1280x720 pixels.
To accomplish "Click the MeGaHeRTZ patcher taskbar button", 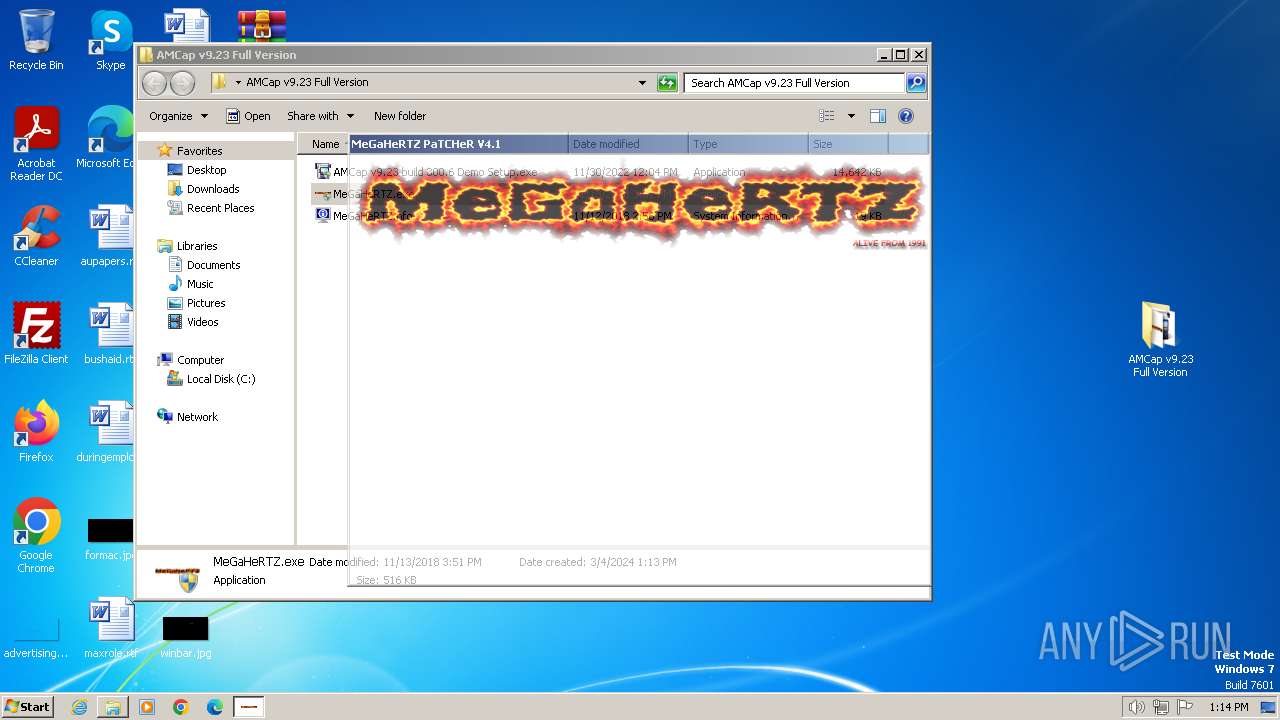I will click(249, 707).
